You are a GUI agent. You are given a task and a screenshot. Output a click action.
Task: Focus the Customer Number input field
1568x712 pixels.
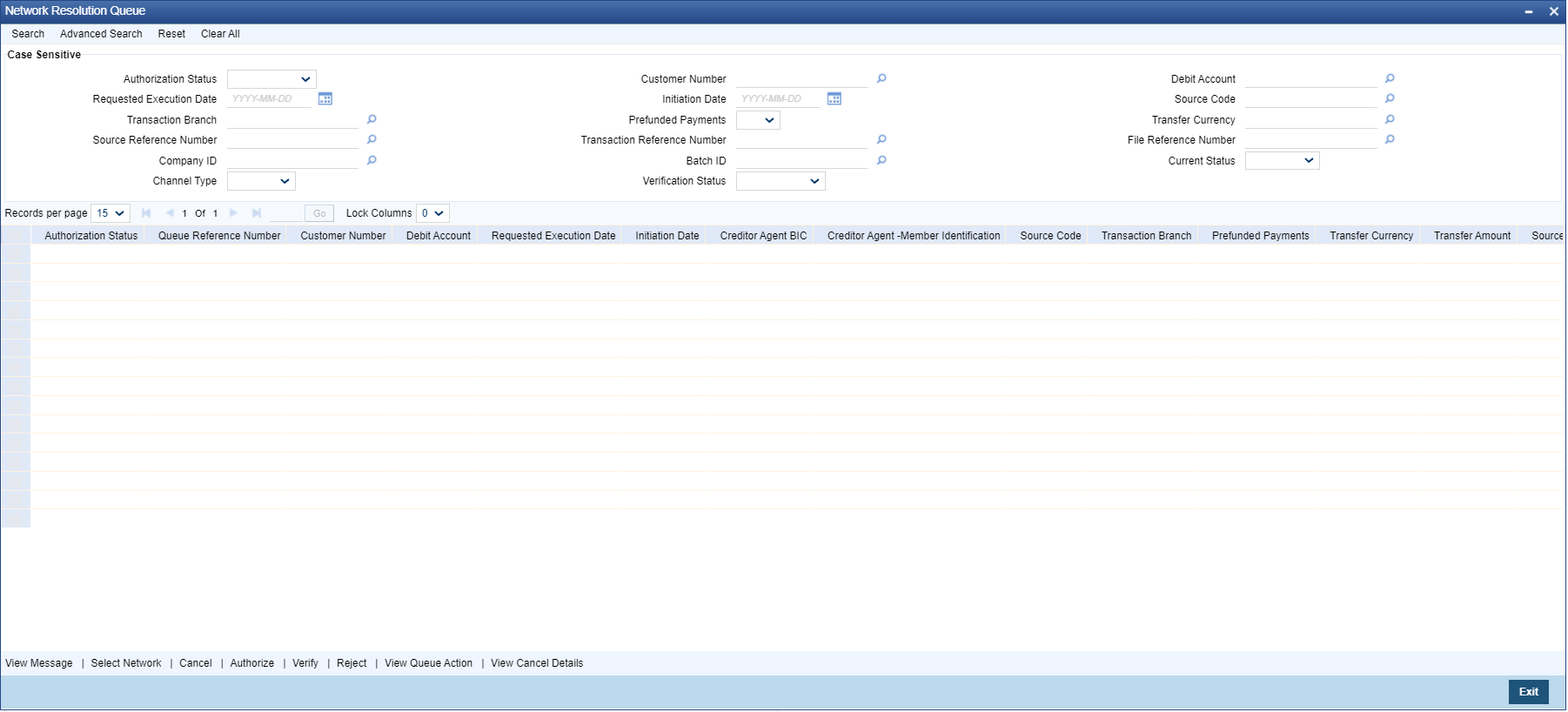pos(801,79)
